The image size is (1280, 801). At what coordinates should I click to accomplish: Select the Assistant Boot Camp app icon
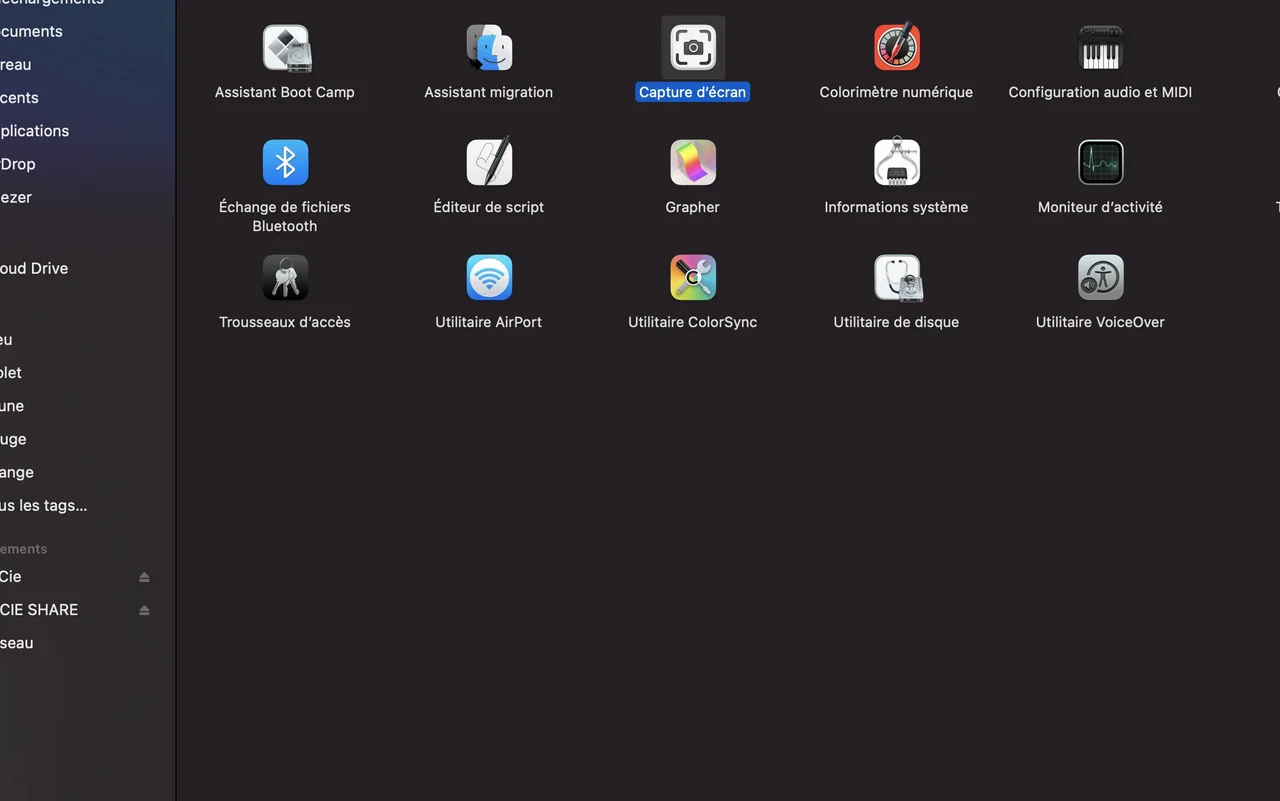[x=285, y=48]
